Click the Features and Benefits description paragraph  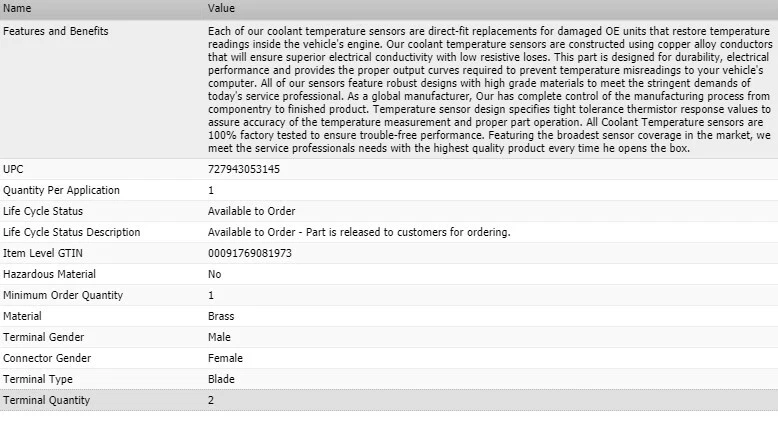(x=490, y=90)
